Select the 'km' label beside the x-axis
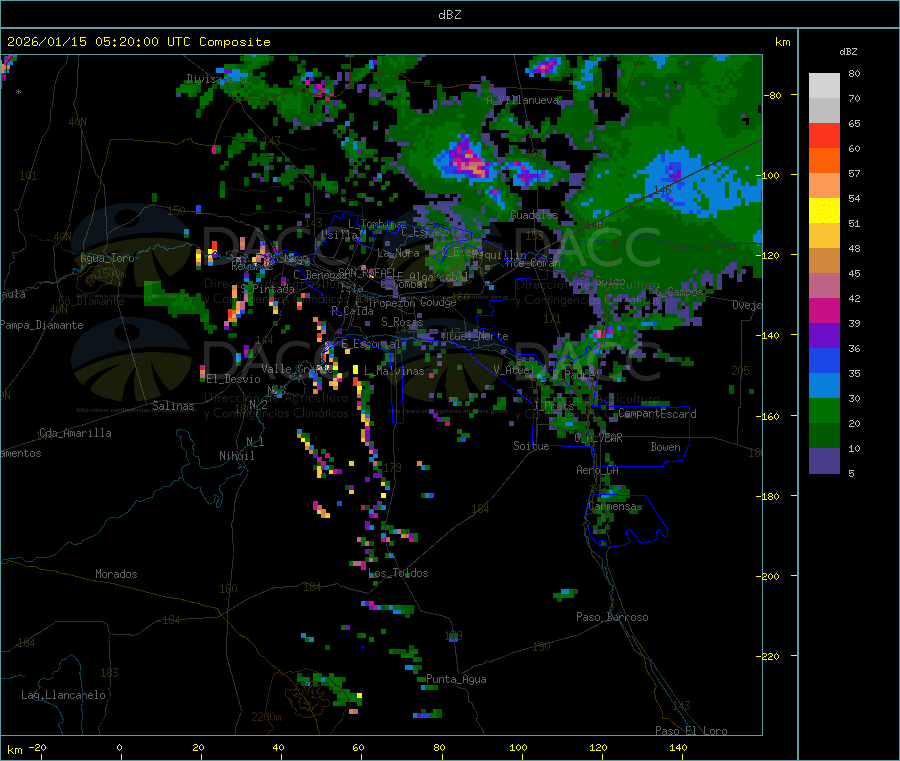Viewport: 900px width, 761px height. pyautogui.click(x=14, y=750)
